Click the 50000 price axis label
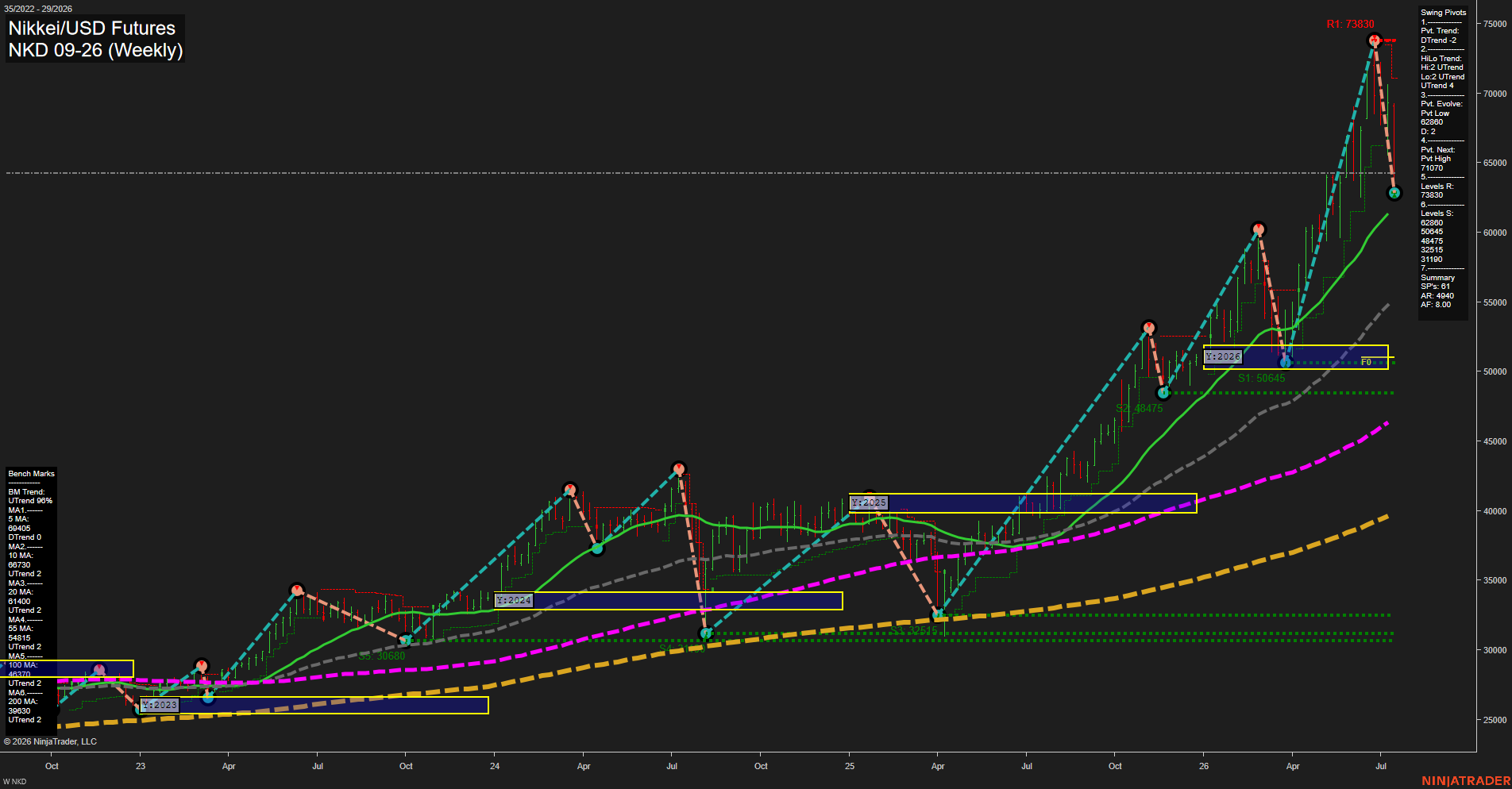The width and height of the screenshot is (1512, 789). click(x=1495, y=371)
